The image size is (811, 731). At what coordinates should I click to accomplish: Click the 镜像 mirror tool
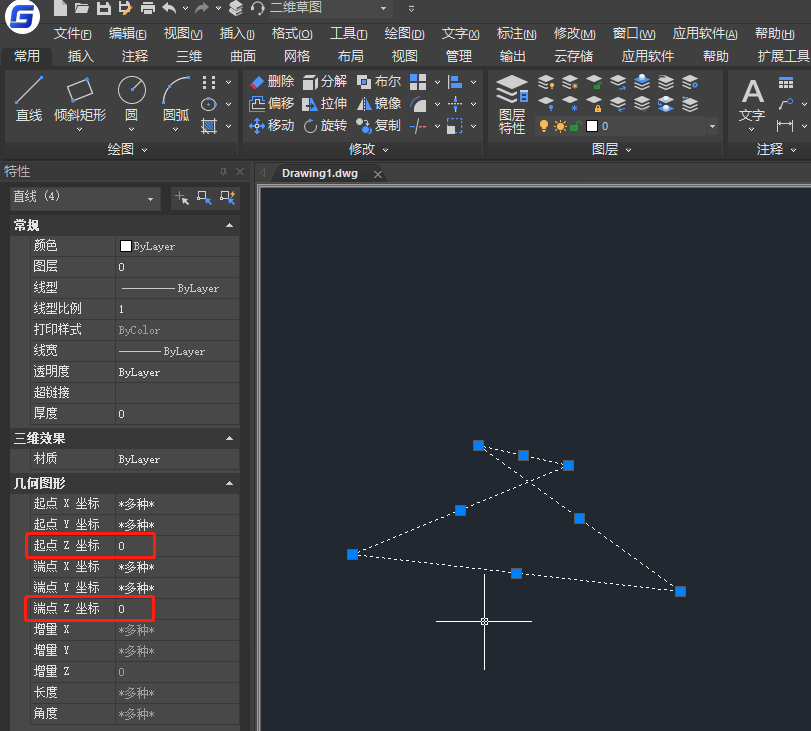coord(379,104)
